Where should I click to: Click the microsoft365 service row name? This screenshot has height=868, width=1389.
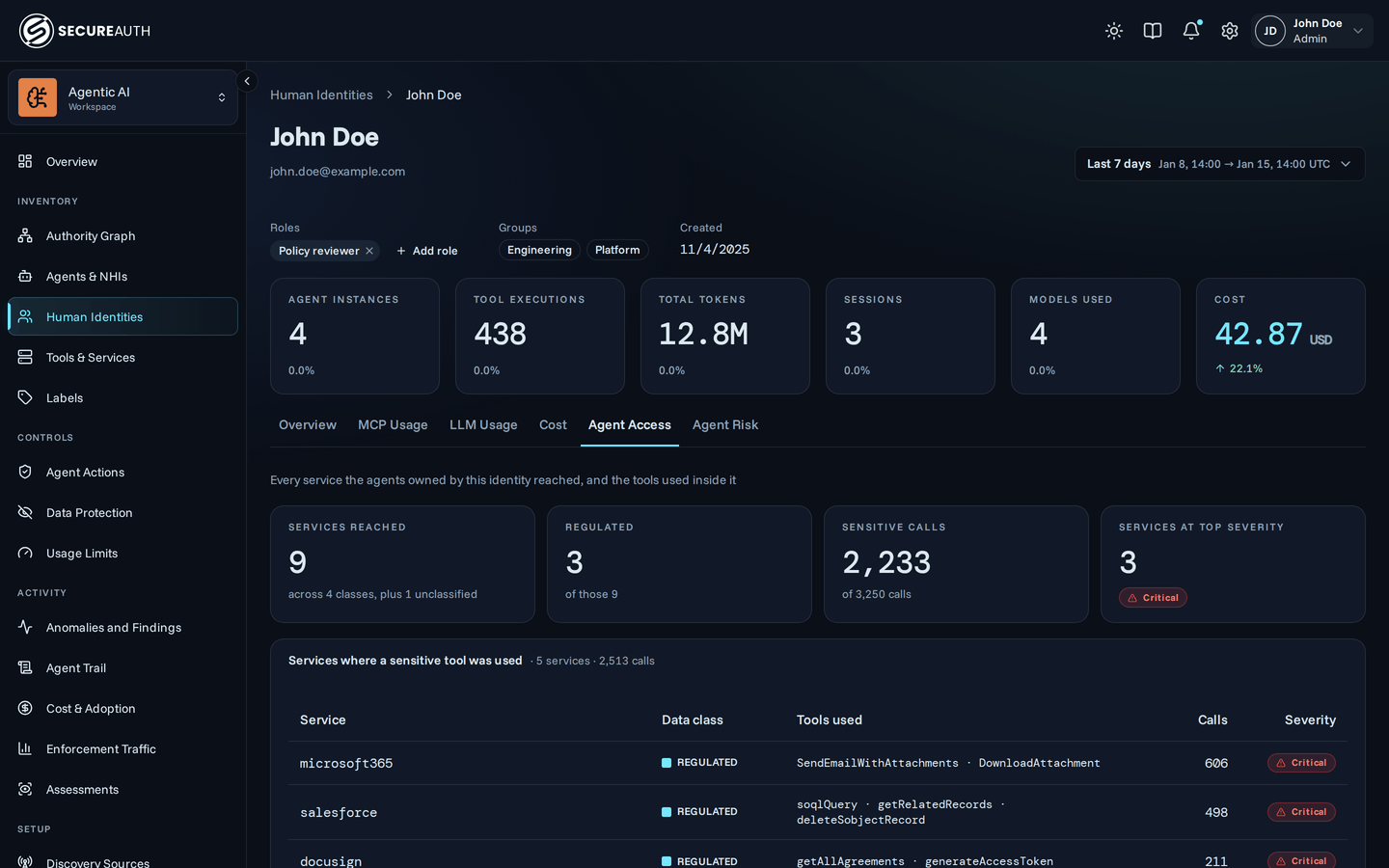[x=346, y=763]
